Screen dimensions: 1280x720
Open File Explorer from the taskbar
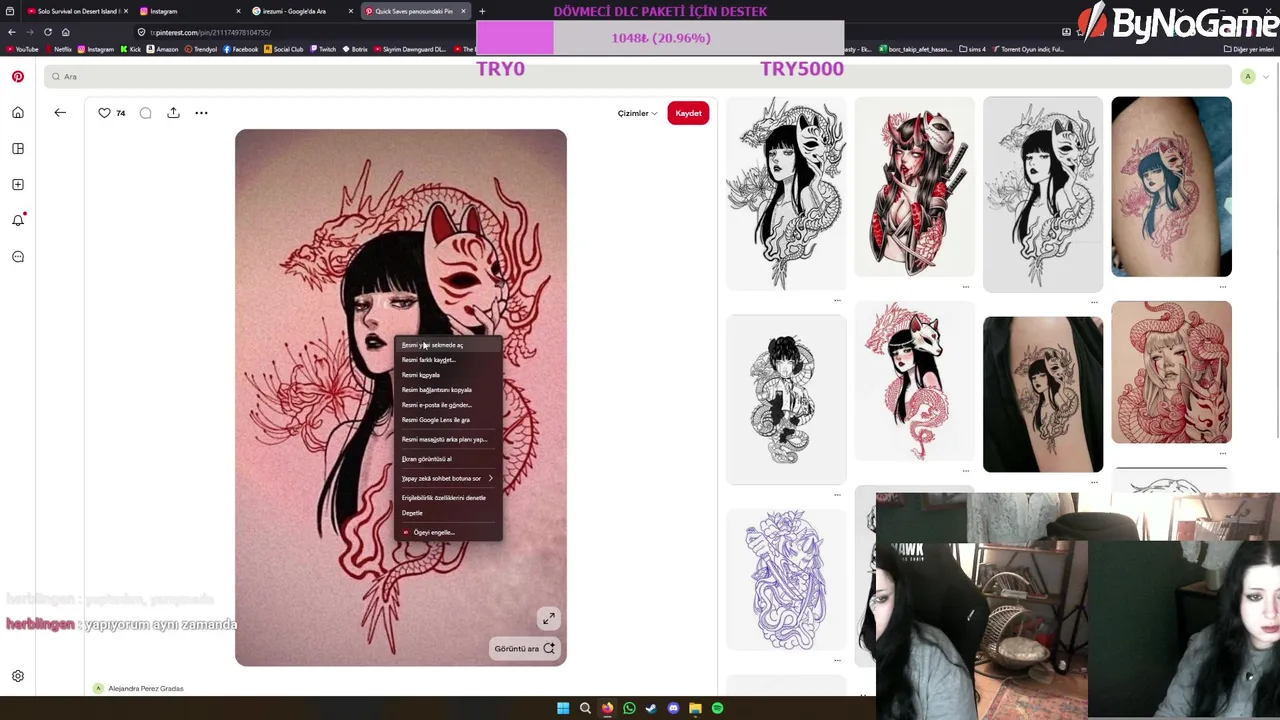695,708
